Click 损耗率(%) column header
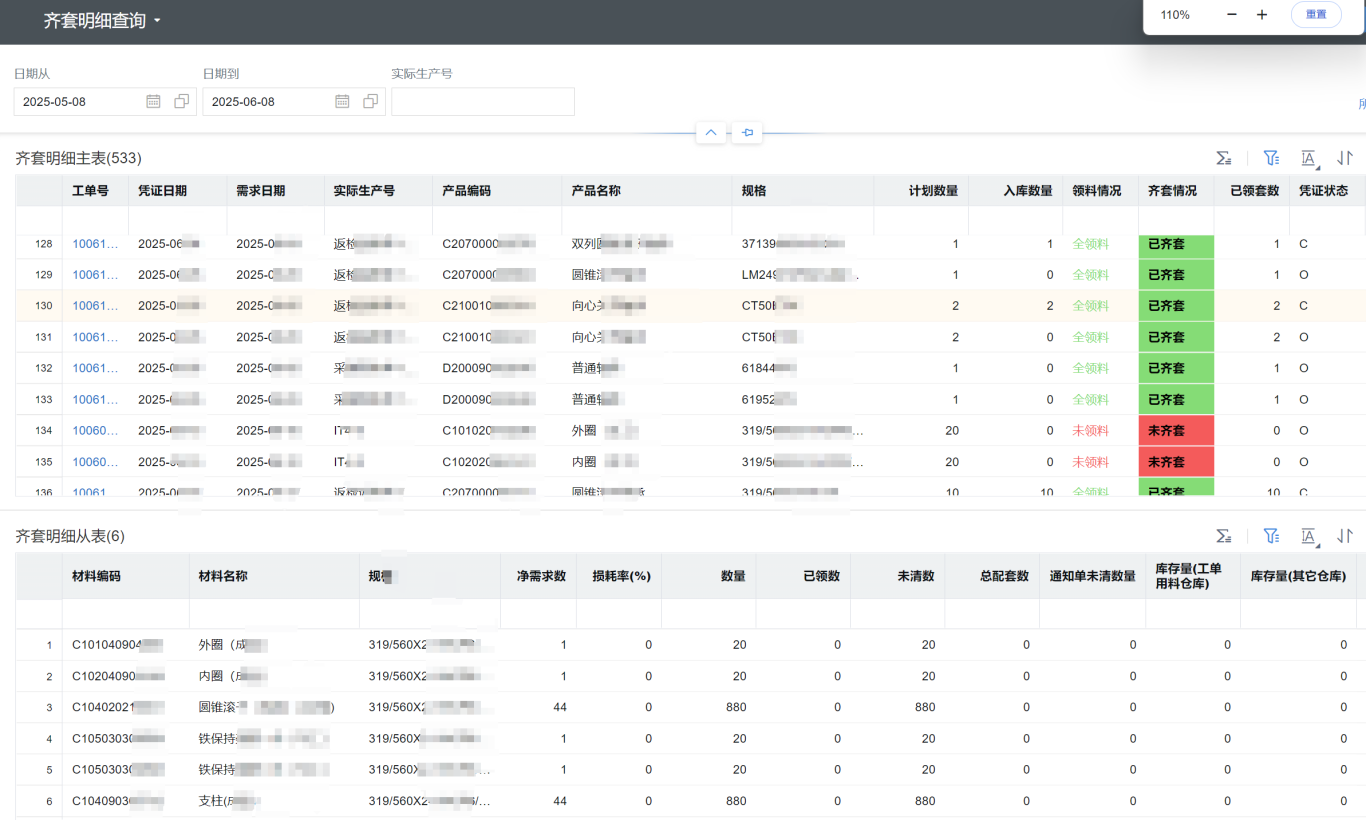This screenshot has height=820, width=1366. point(619,576)
